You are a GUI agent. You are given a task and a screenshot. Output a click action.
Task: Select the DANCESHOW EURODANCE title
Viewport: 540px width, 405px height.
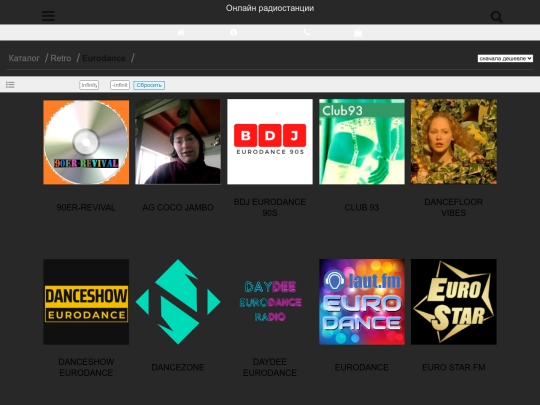86,367
